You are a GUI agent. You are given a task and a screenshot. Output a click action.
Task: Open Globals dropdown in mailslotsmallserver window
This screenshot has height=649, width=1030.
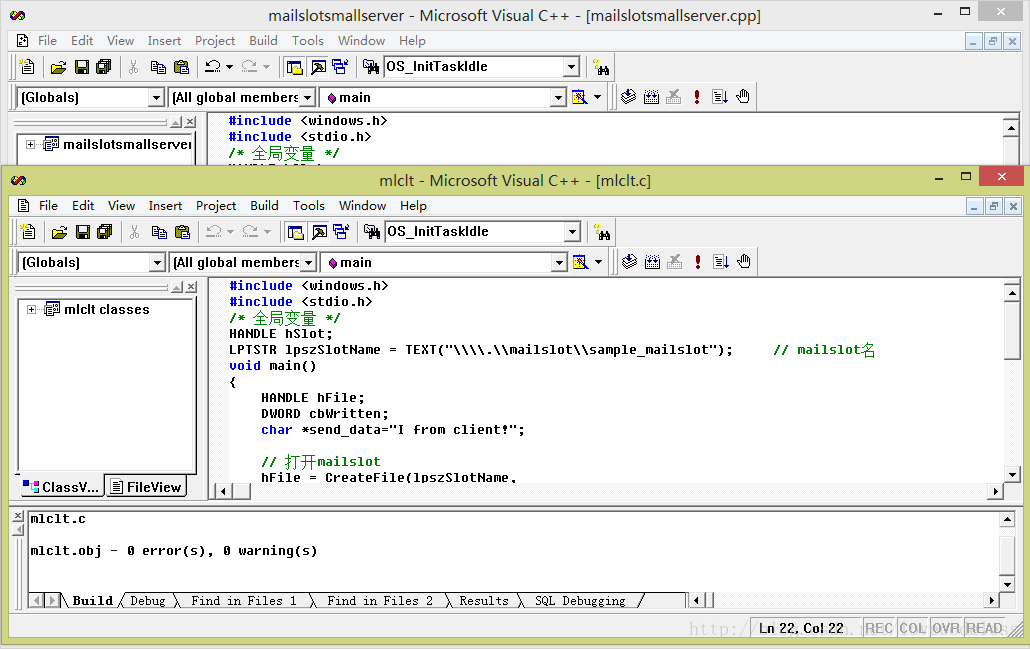[156, 98]
